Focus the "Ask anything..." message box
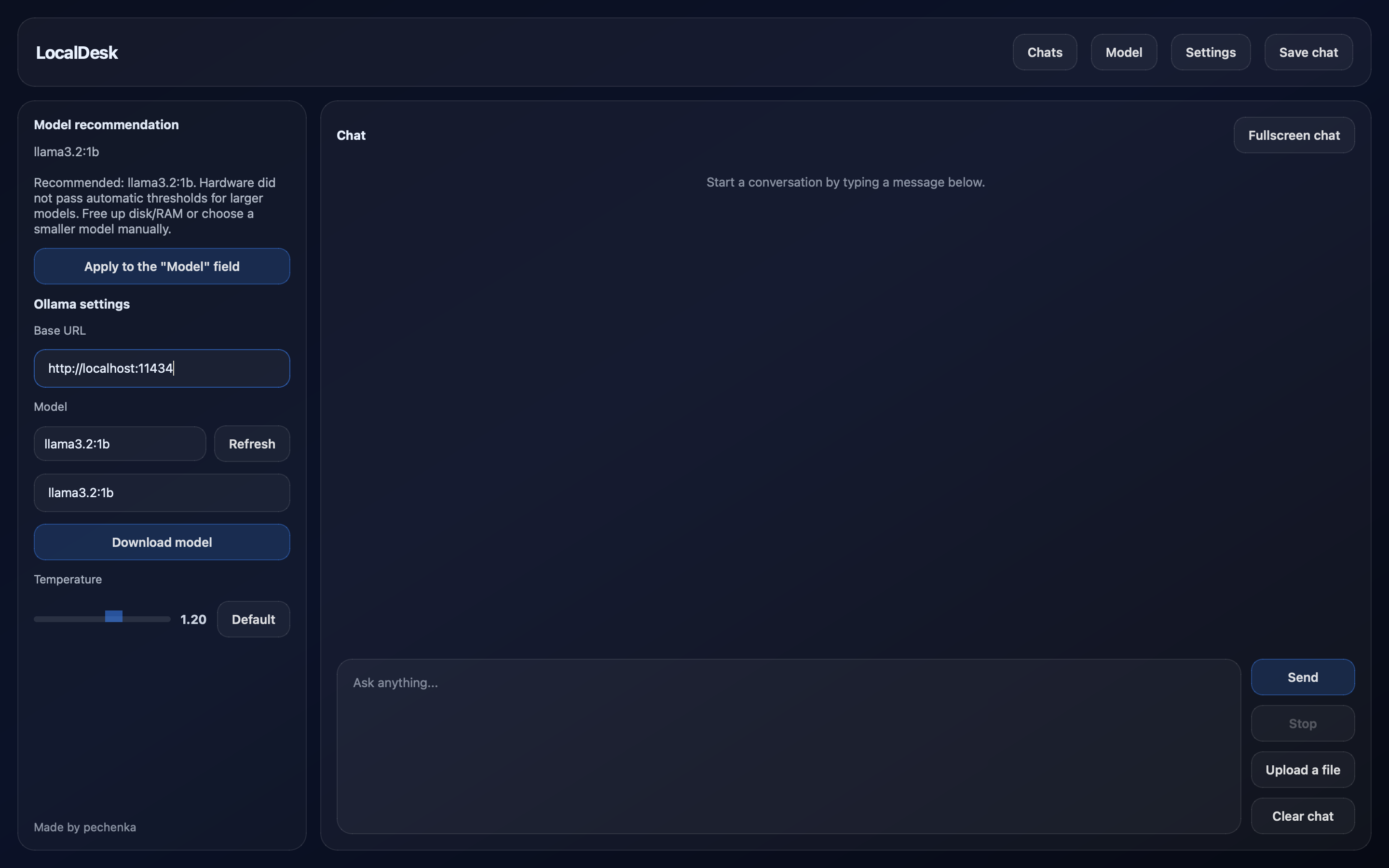Viewport: 1389px width, 868px height. pyautogui.click(x=789, y=746)
